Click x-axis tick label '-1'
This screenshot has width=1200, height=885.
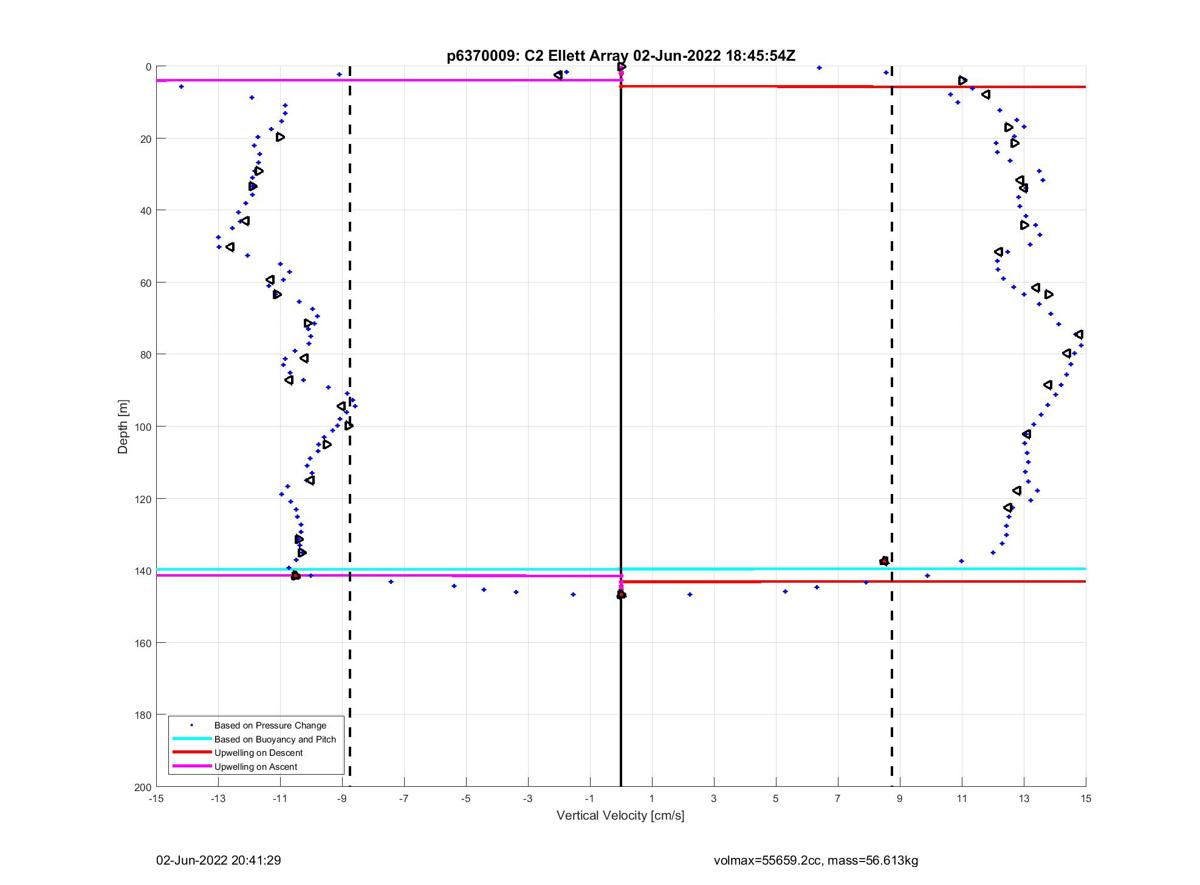[590, 798]
